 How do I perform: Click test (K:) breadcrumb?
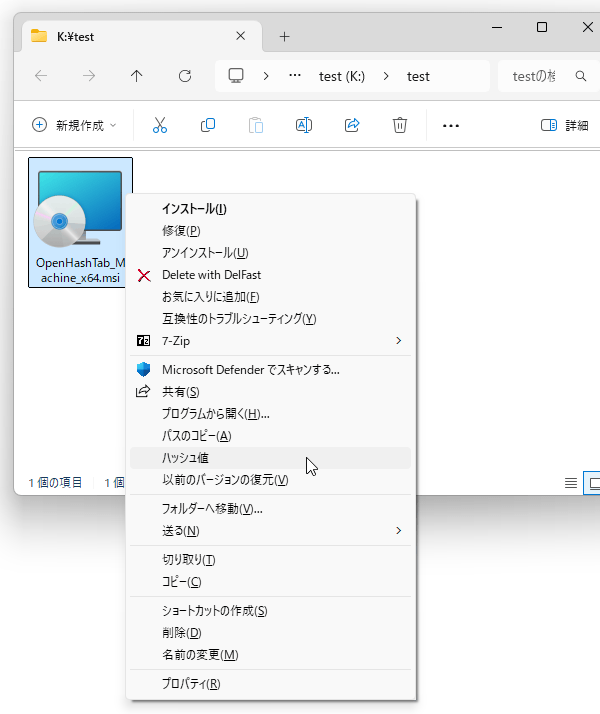(342, 76)
